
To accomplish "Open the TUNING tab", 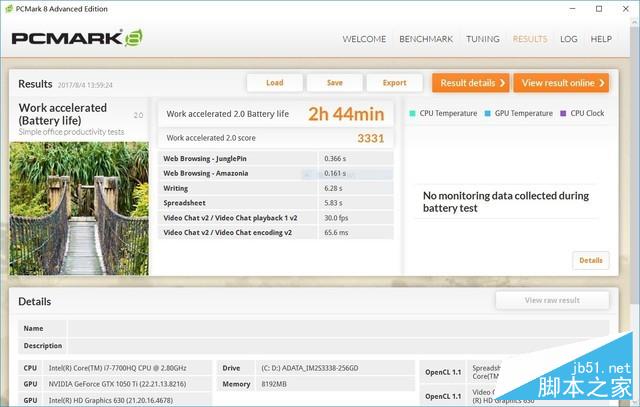I will [482, 39].
